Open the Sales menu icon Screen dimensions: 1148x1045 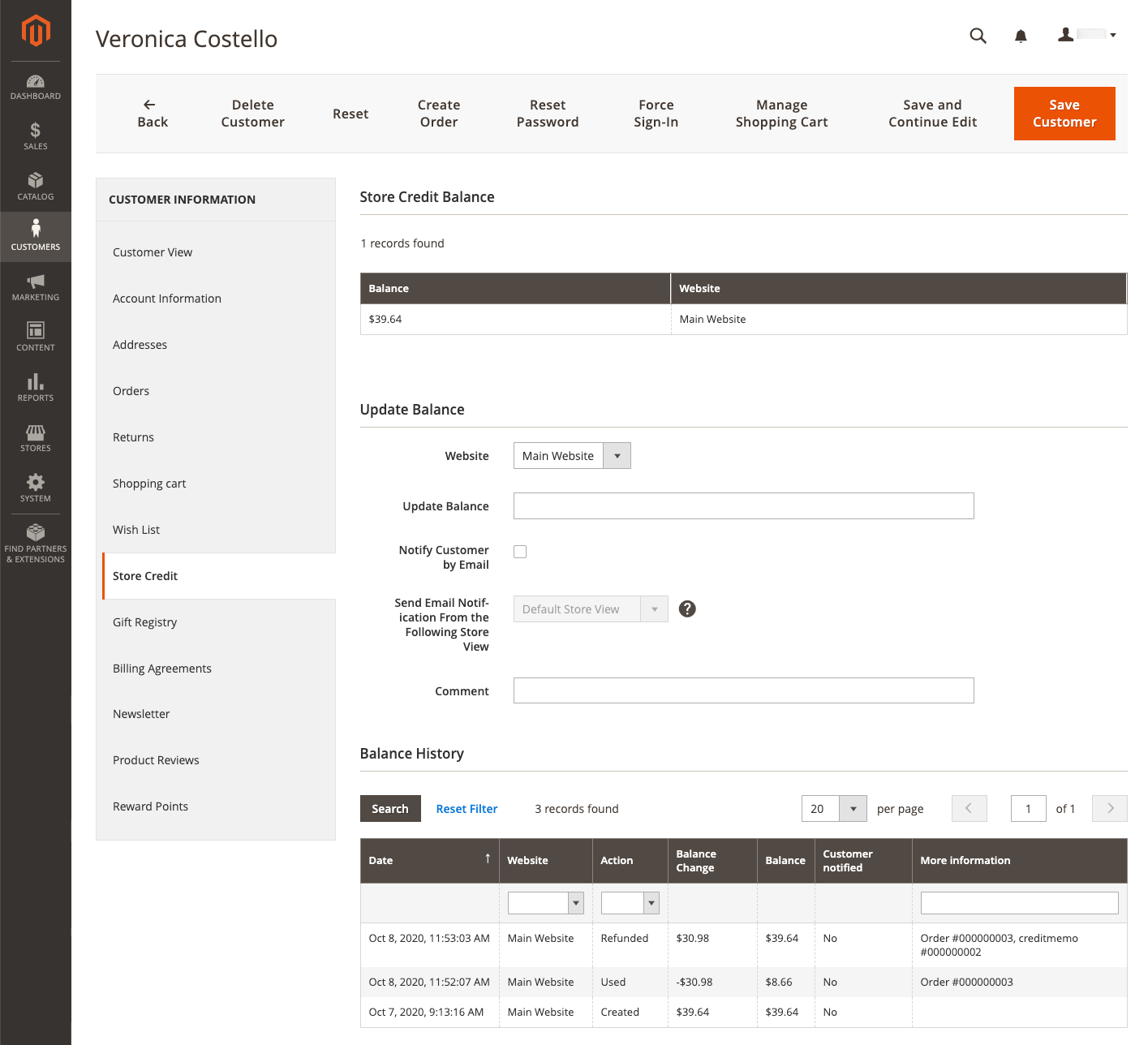[x=36, y=136]
